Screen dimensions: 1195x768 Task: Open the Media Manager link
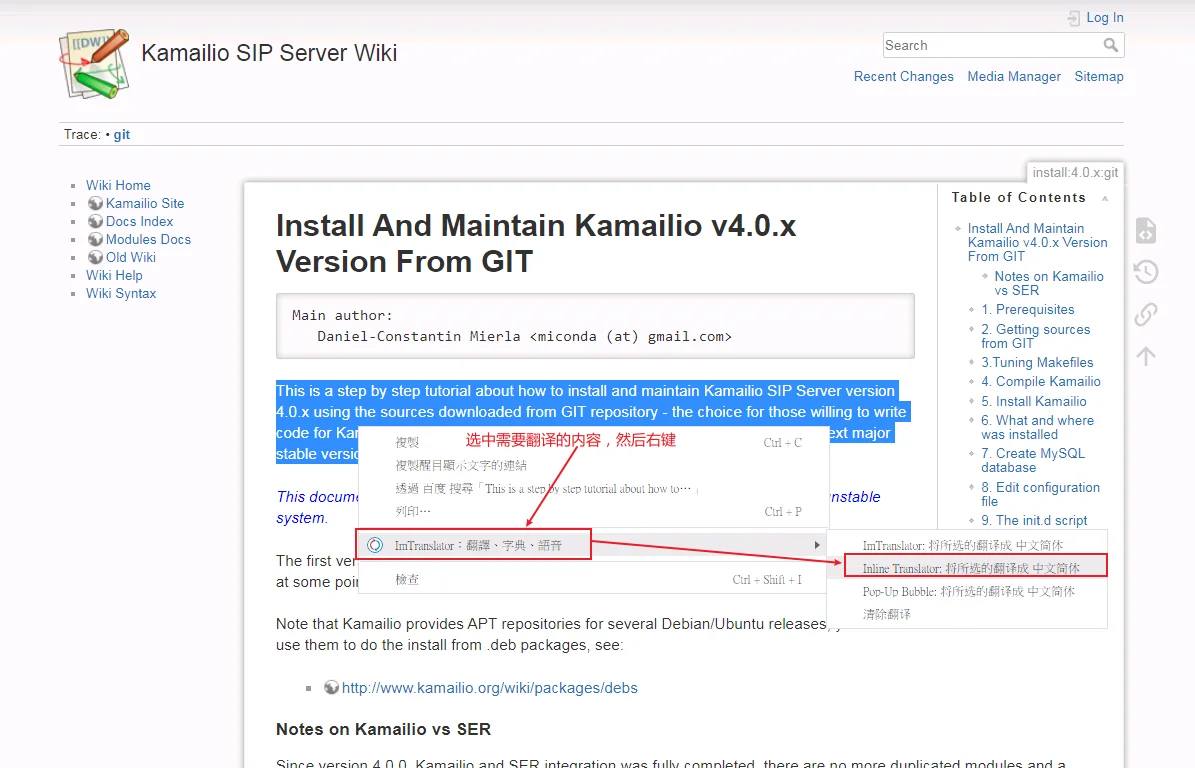click(x=1014, y=76)
